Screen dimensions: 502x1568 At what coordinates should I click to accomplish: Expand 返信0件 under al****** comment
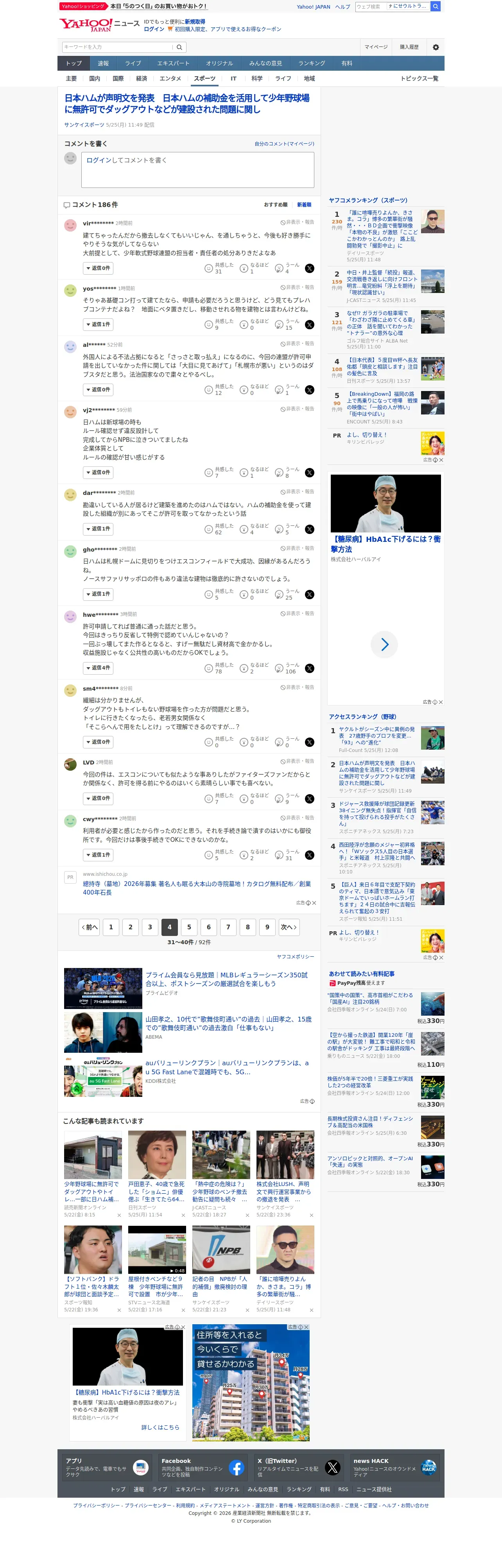98,390
